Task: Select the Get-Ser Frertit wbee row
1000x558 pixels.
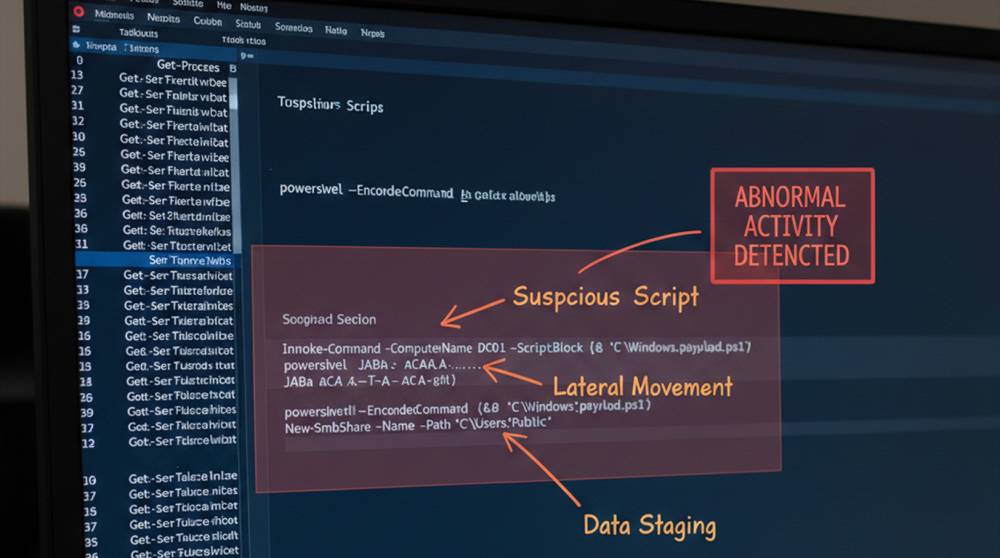Action: click(173, 80)
